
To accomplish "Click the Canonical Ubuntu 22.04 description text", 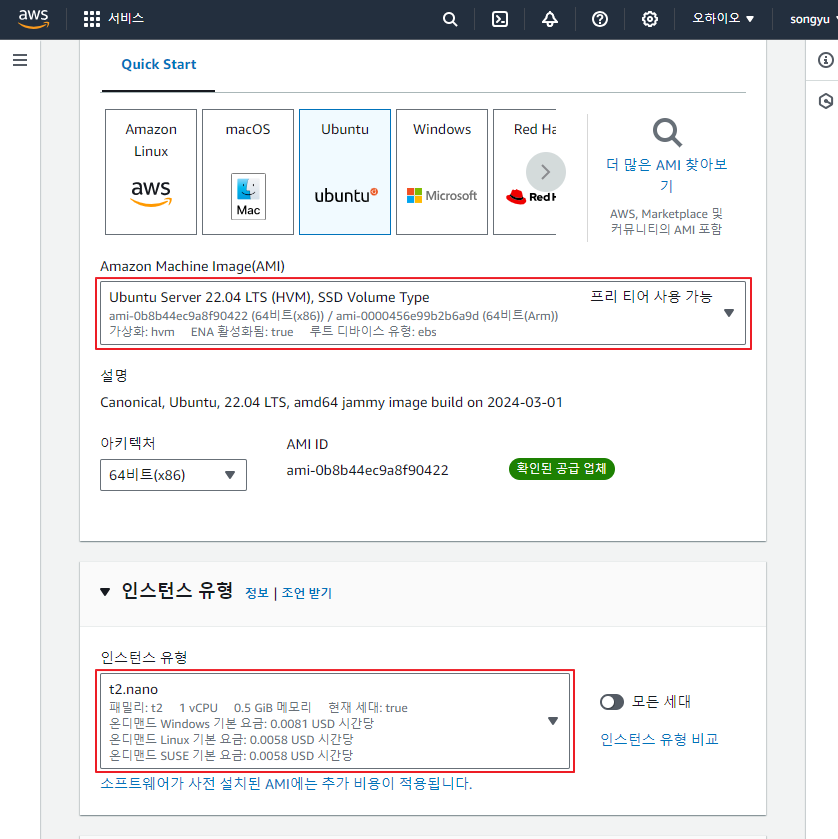I will [331, 402].
